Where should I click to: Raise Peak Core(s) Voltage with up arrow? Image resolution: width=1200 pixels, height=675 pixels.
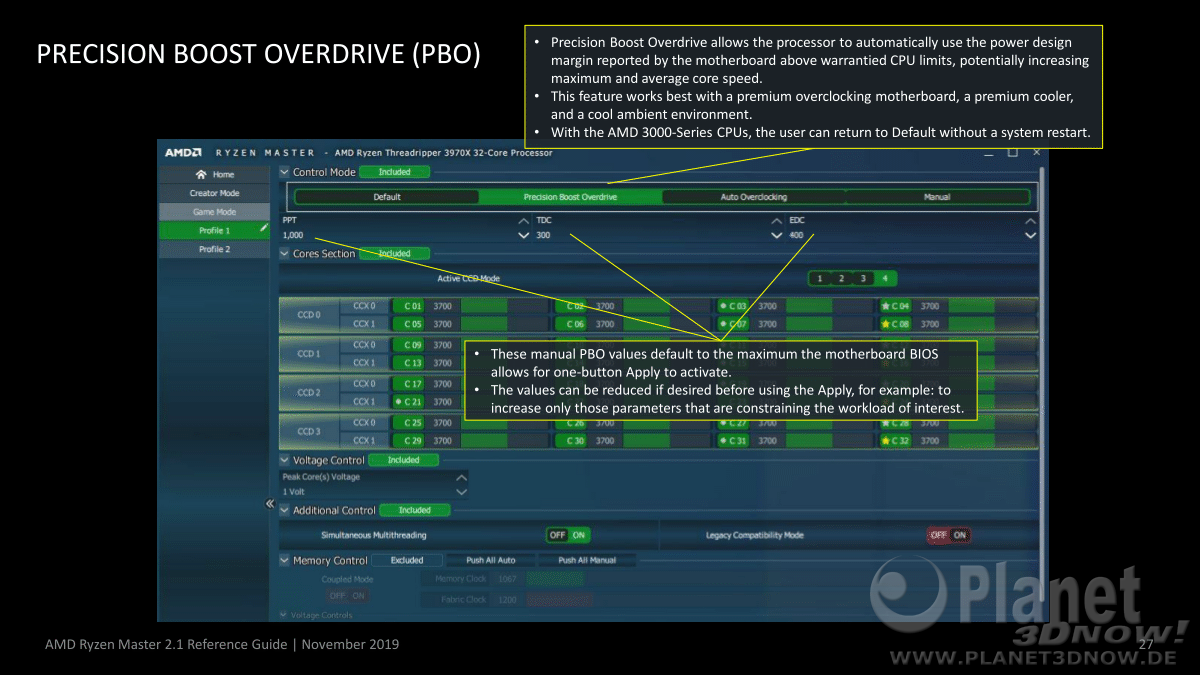click(x=461, y=477)
